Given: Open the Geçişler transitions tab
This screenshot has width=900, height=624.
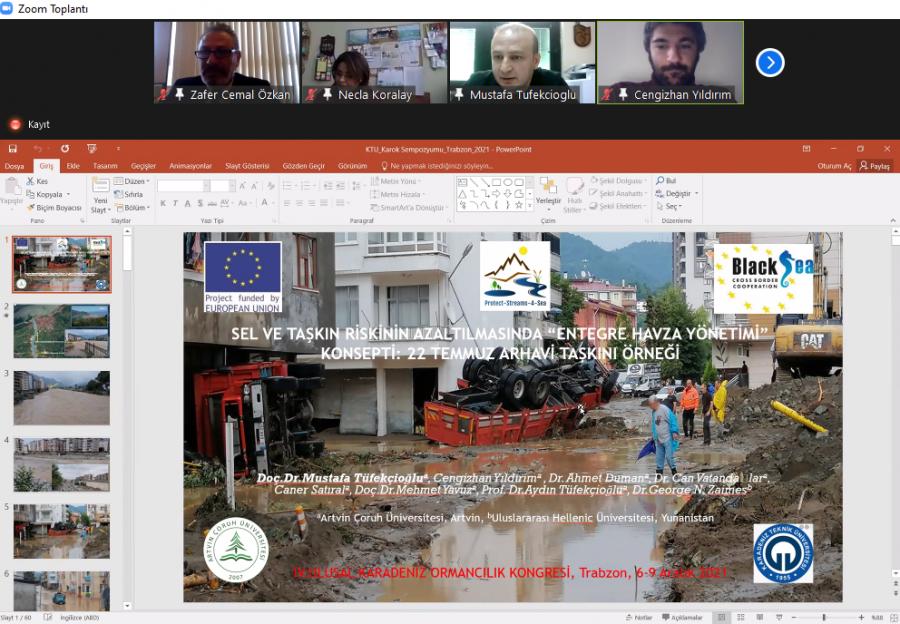Looking at the screenshot, I should [143, 166].
